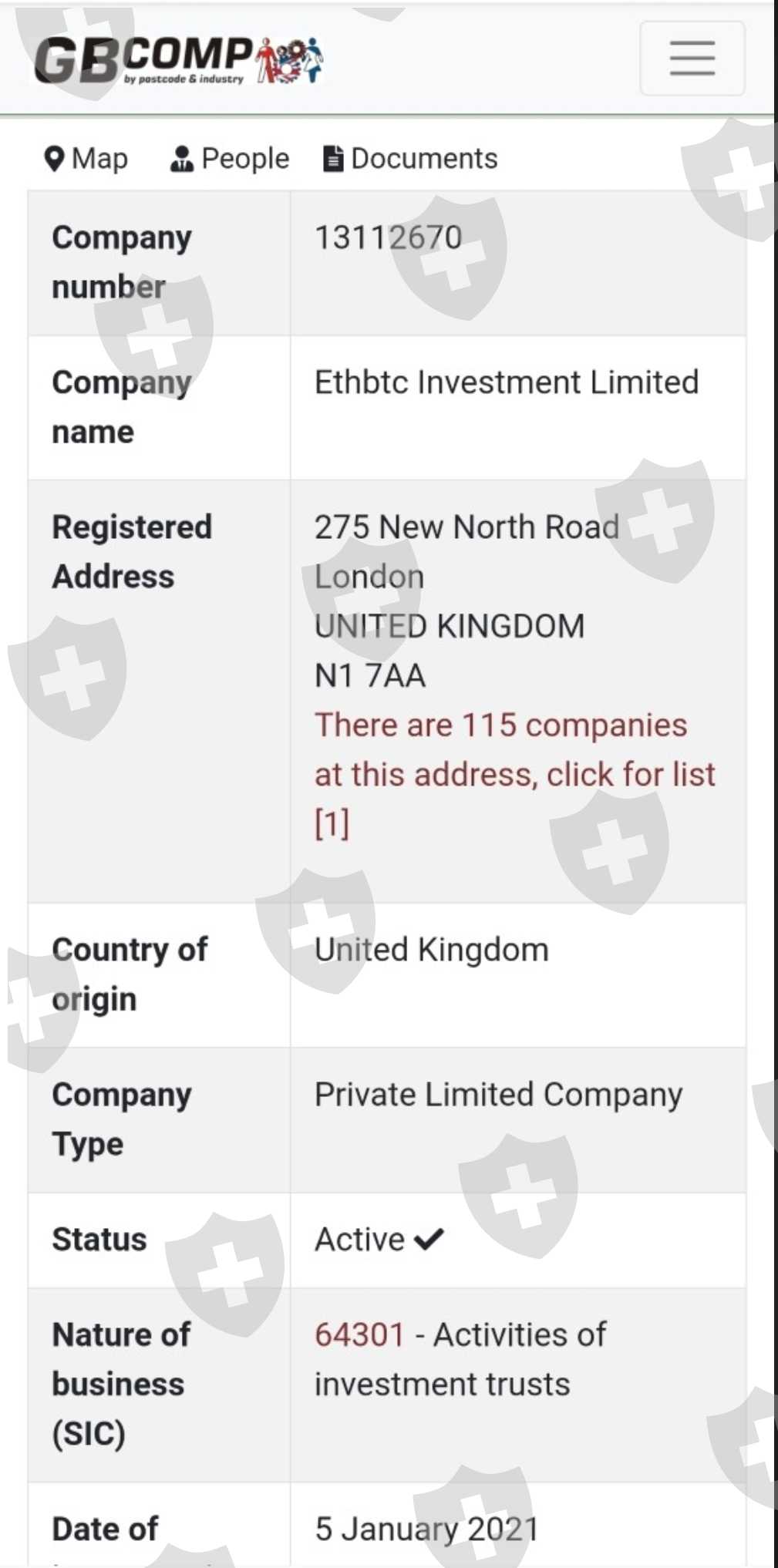The width and height of the screenshot is (778, 1568).
Task: Click the [1] footnote reference
Action: pyautogui.click(x=332, y=823)
